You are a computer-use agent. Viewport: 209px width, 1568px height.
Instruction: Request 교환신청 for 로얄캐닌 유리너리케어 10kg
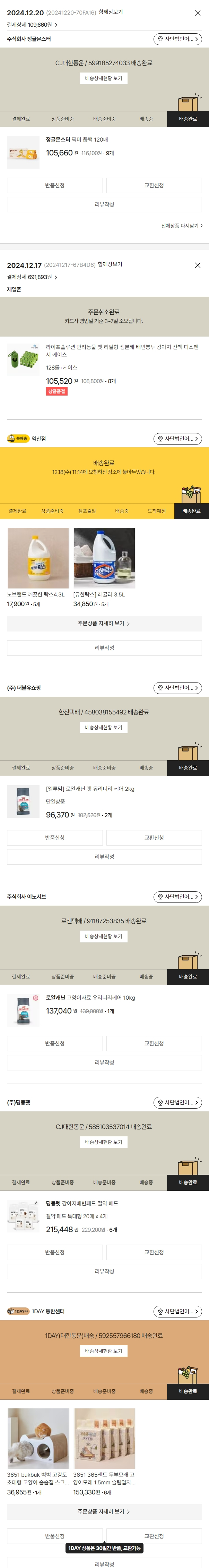[154, 1043]
